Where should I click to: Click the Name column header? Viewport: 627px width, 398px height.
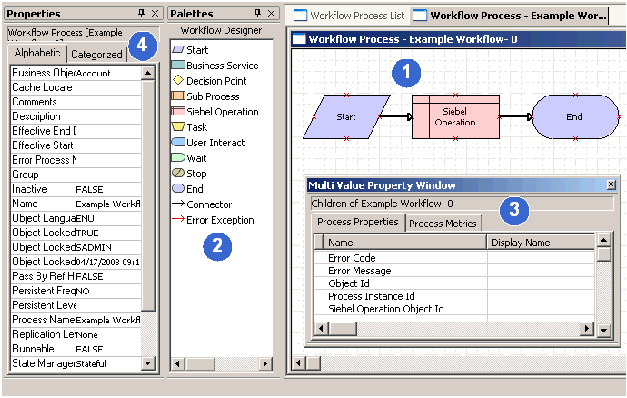(405, 242)
